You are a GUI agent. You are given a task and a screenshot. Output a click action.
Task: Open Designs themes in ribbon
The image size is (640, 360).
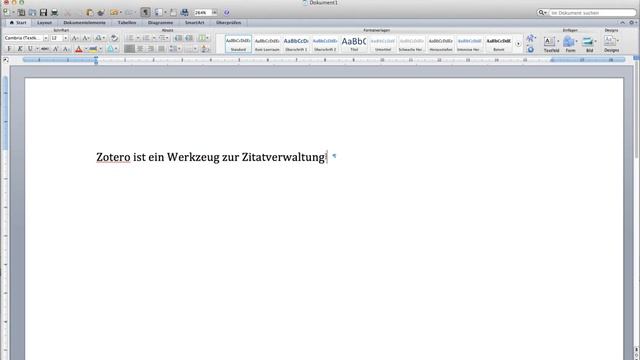coord(611,44)
